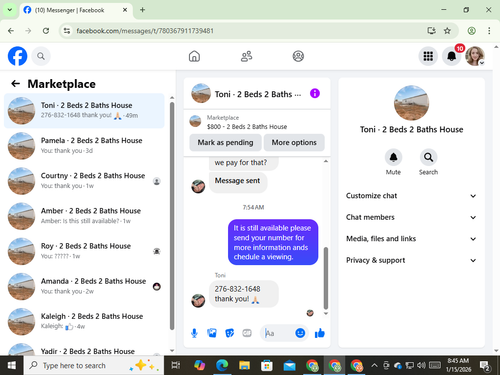Screen dimensions: 500x375
Task: Click the browser address bar URL
Action: tap(145, 31)
